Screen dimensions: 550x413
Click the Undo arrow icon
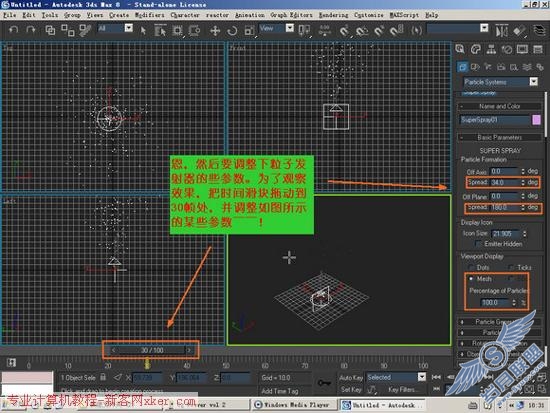[x=13, y=30]
